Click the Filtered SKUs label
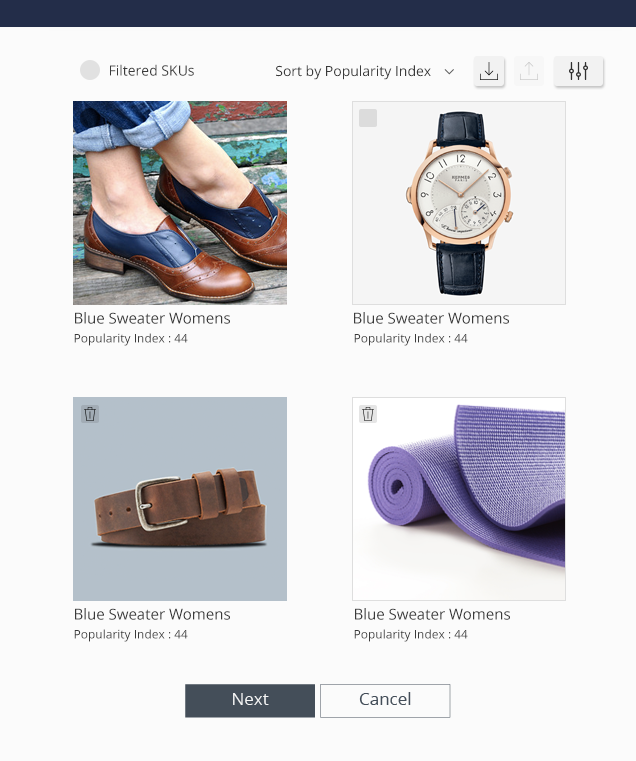Screen dimensions: 636x761 pos(151,71)
